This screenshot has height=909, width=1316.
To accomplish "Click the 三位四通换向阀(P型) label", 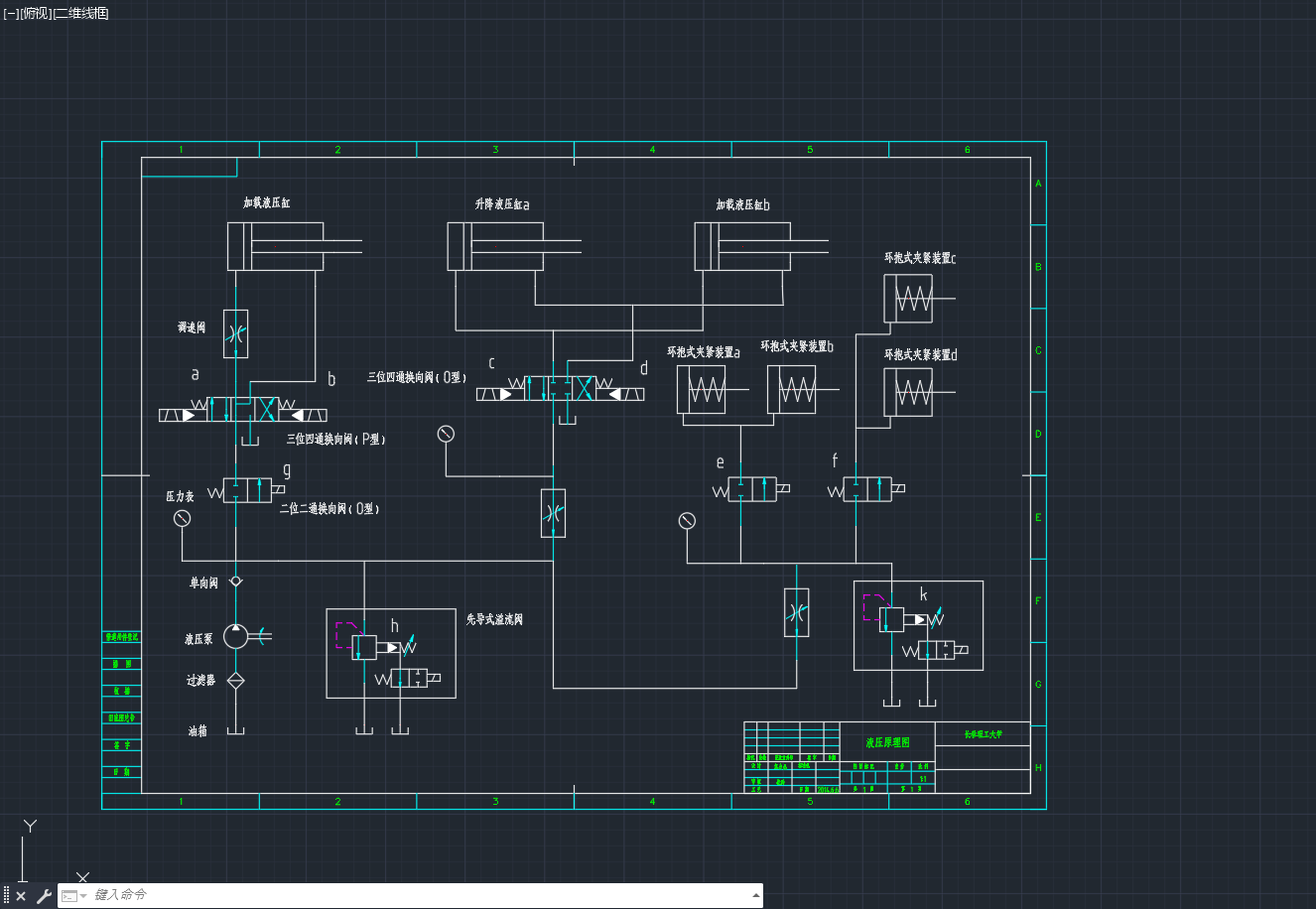I will pyautogui.click(x=336, y=439).
